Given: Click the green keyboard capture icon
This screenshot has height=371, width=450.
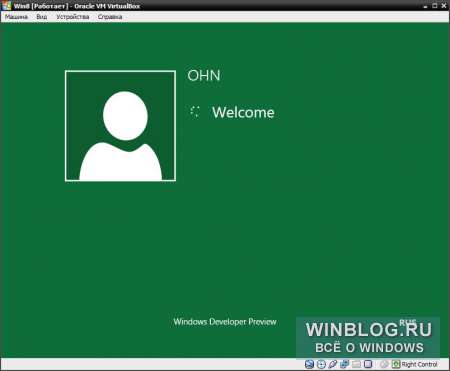Looking at the screenshot, I should coord(396,364).
